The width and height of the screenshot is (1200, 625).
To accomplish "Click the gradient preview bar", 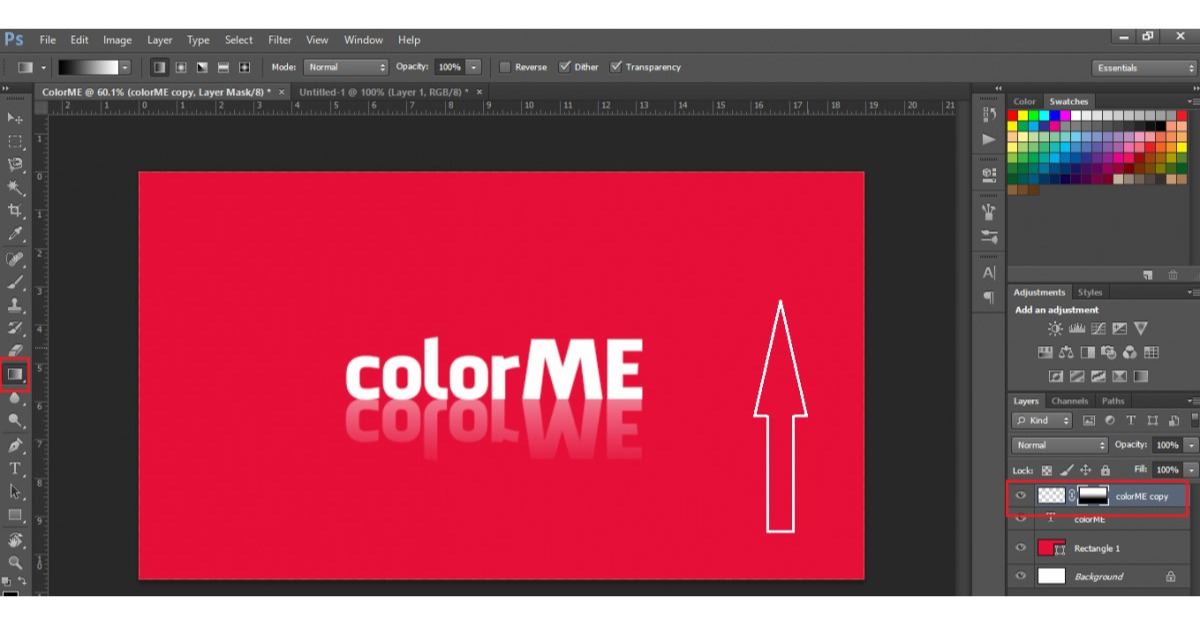I will point(88,67).
